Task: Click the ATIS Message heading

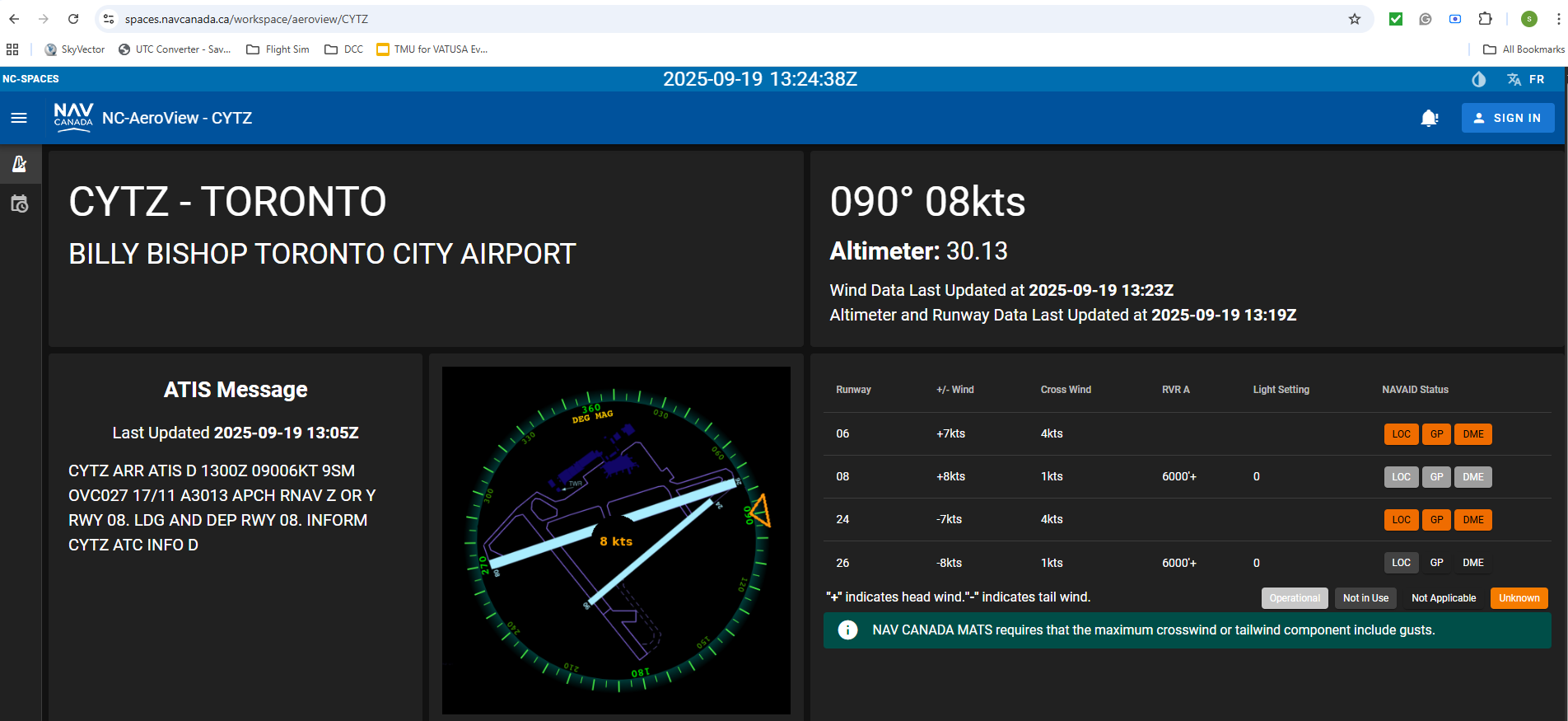Action: click(236, 390)
